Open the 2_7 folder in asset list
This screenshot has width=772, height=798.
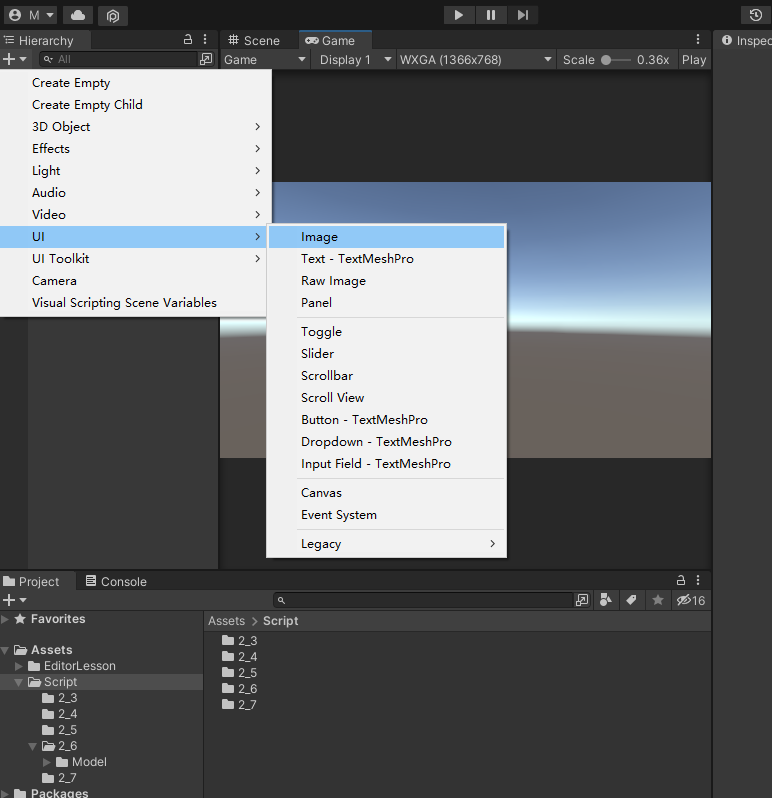pos(239,705)
